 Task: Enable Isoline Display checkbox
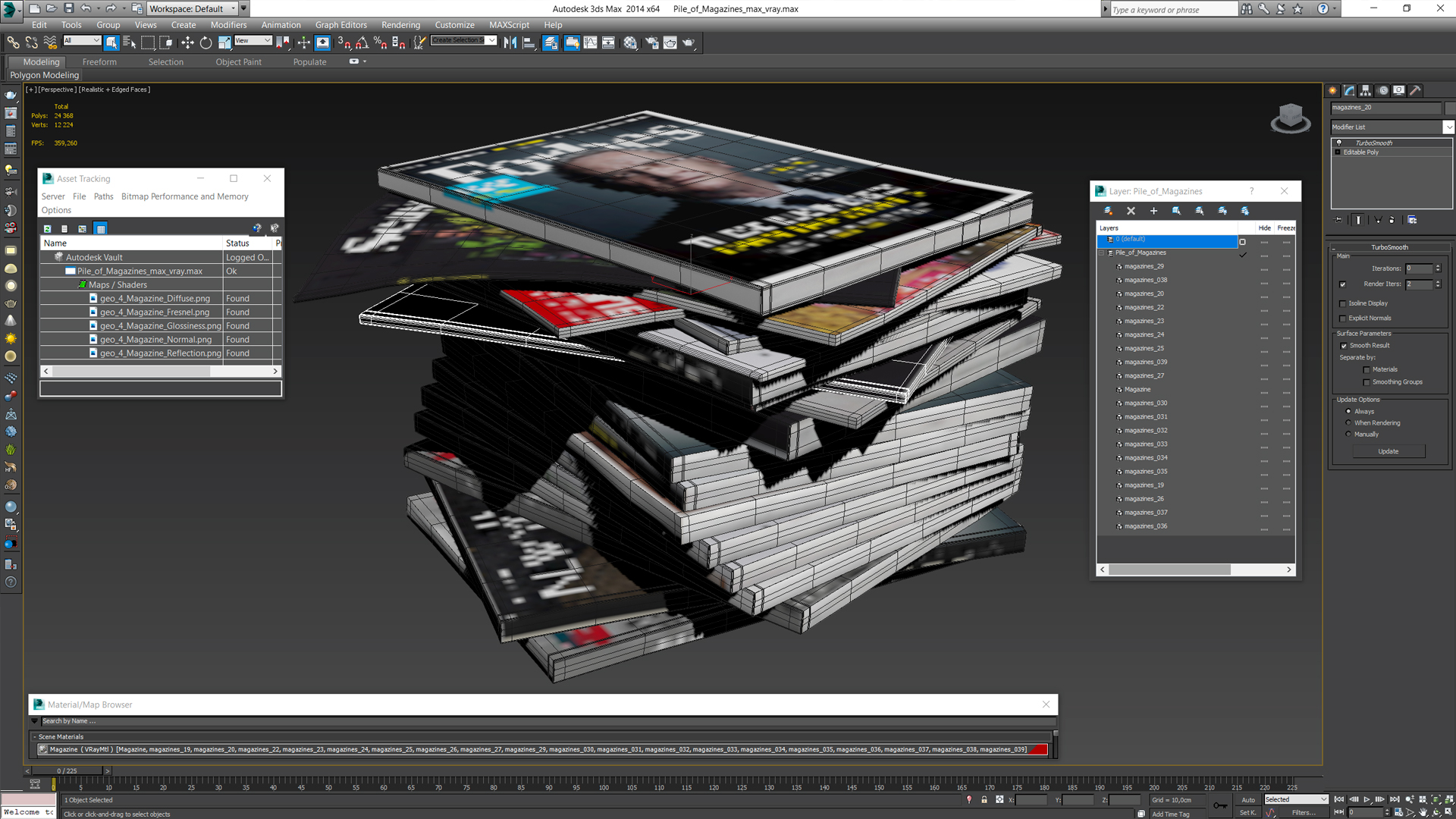[x=1343, y=303]
